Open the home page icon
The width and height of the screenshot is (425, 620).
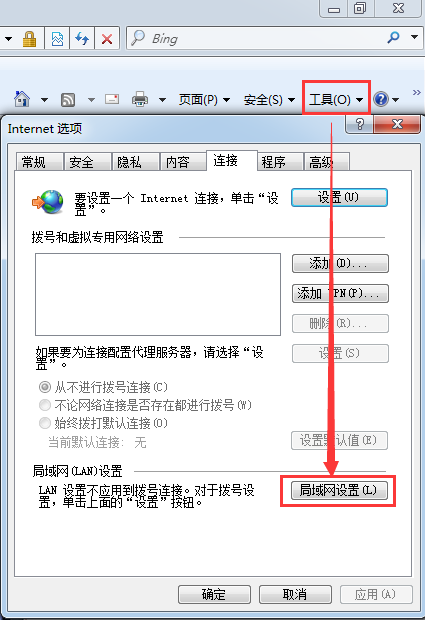(x=22, y=99)
